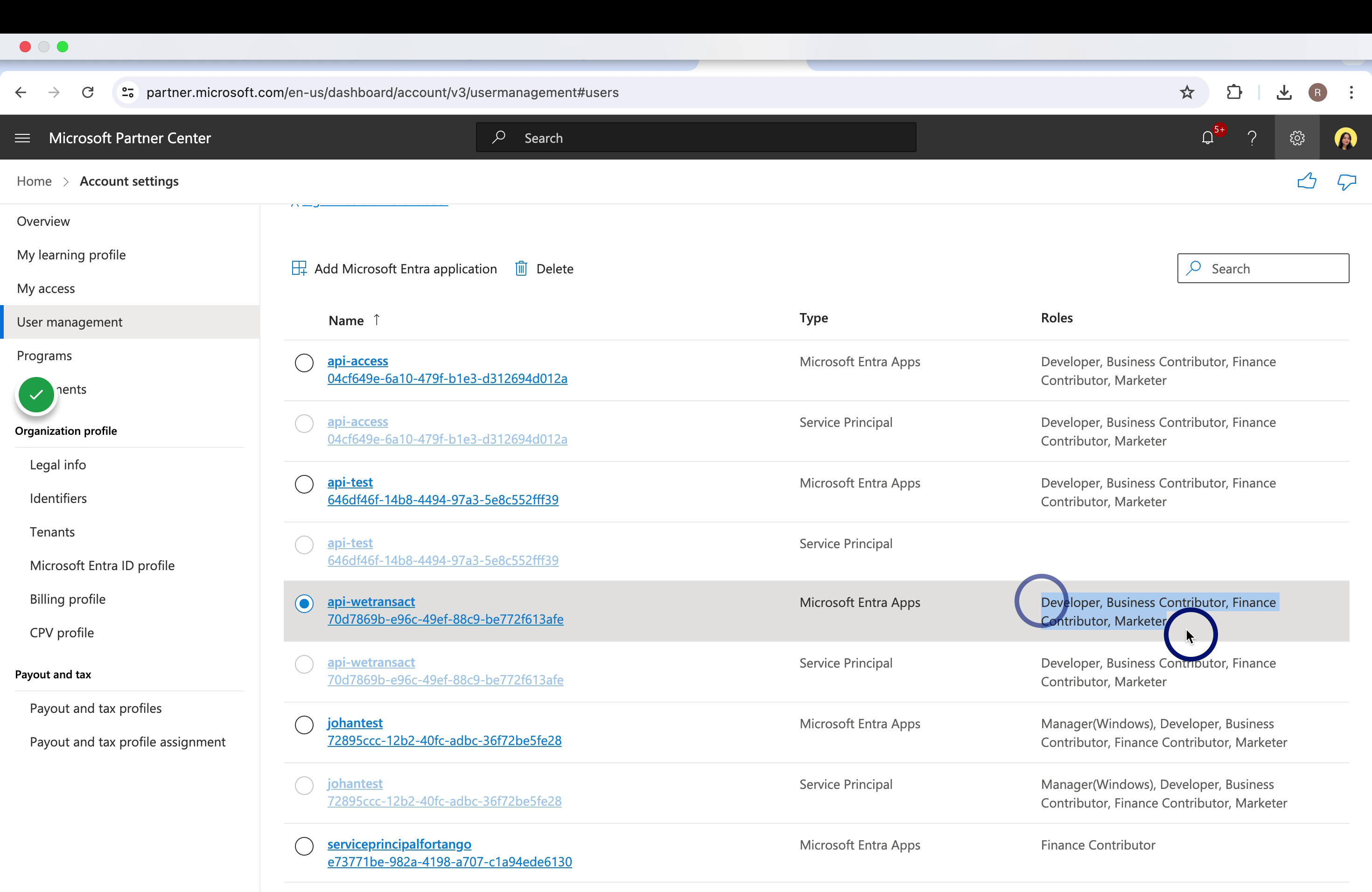Open the help question mark
This screenshot has height=892, width=1372.
pos(1252,138)
